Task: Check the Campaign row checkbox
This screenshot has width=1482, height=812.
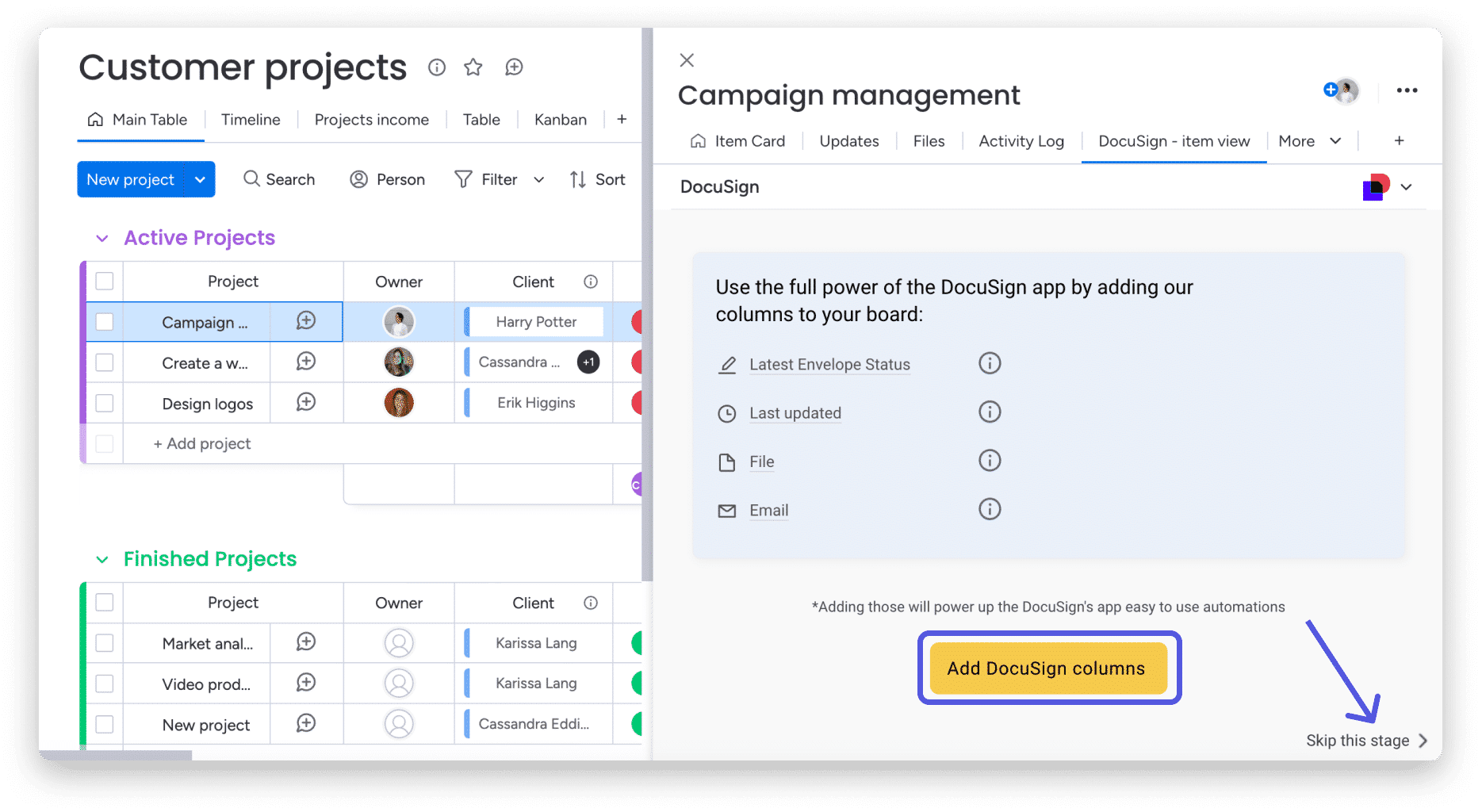Action: tap(105, 322)
